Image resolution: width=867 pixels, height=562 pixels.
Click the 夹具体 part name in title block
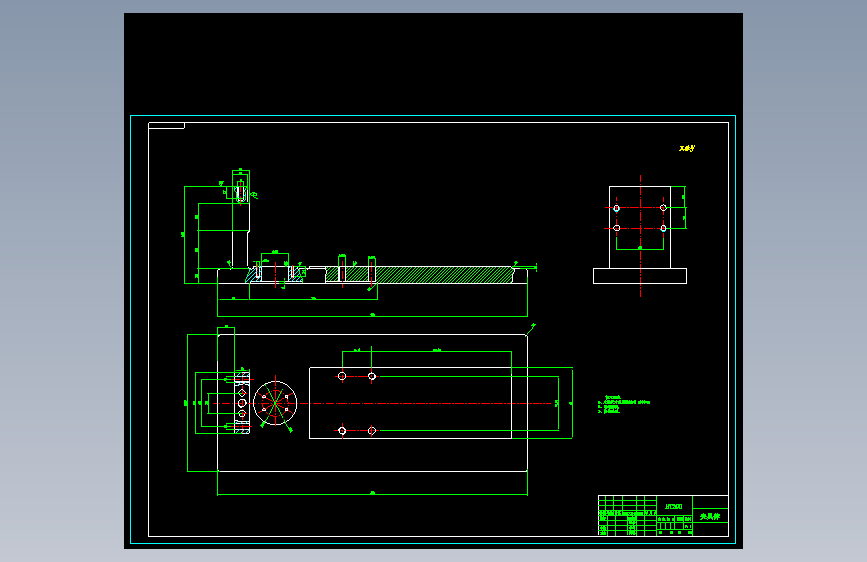710,516
